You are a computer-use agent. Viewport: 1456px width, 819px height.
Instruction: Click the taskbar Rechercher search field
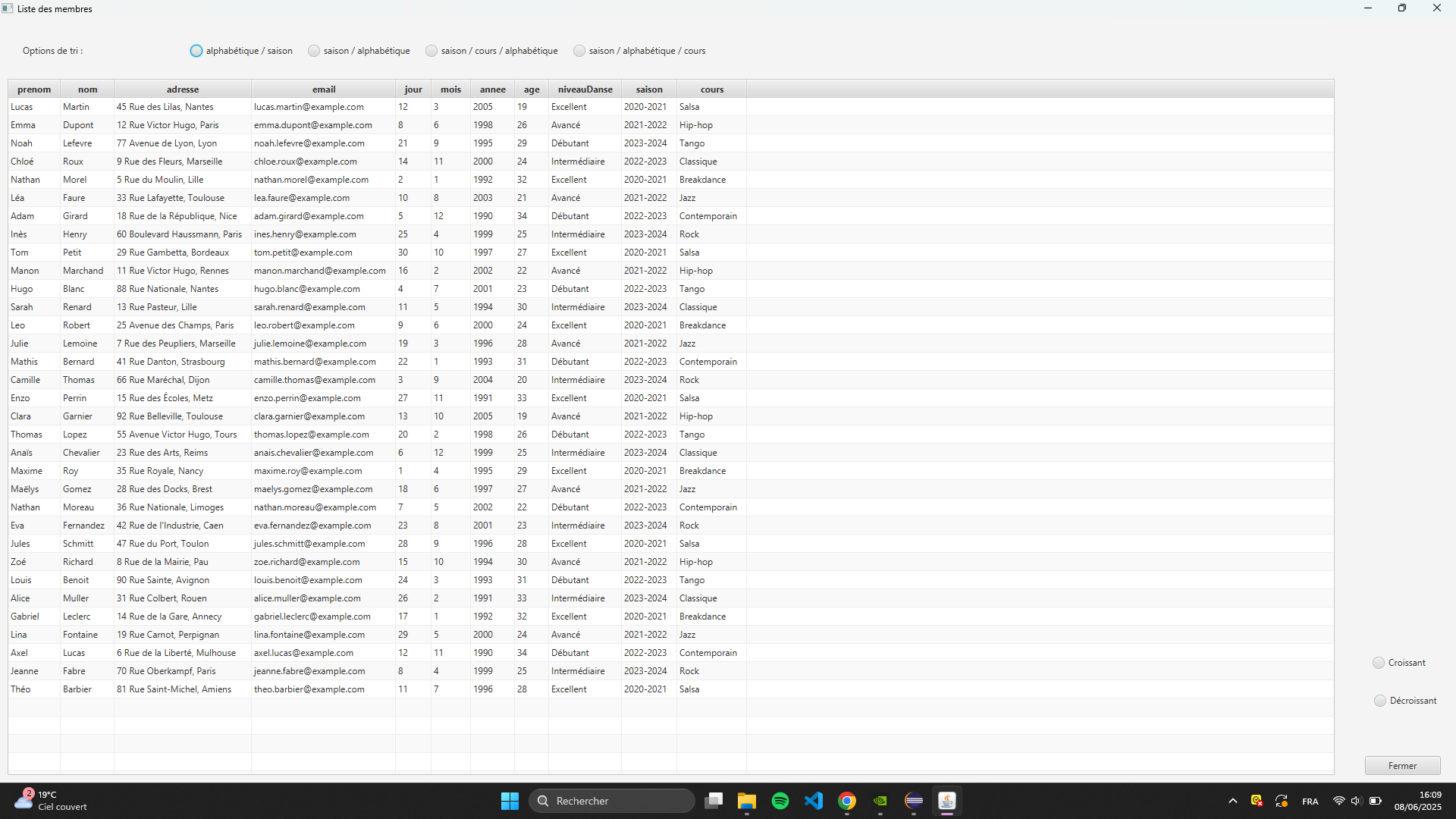[x=611, y=801]
